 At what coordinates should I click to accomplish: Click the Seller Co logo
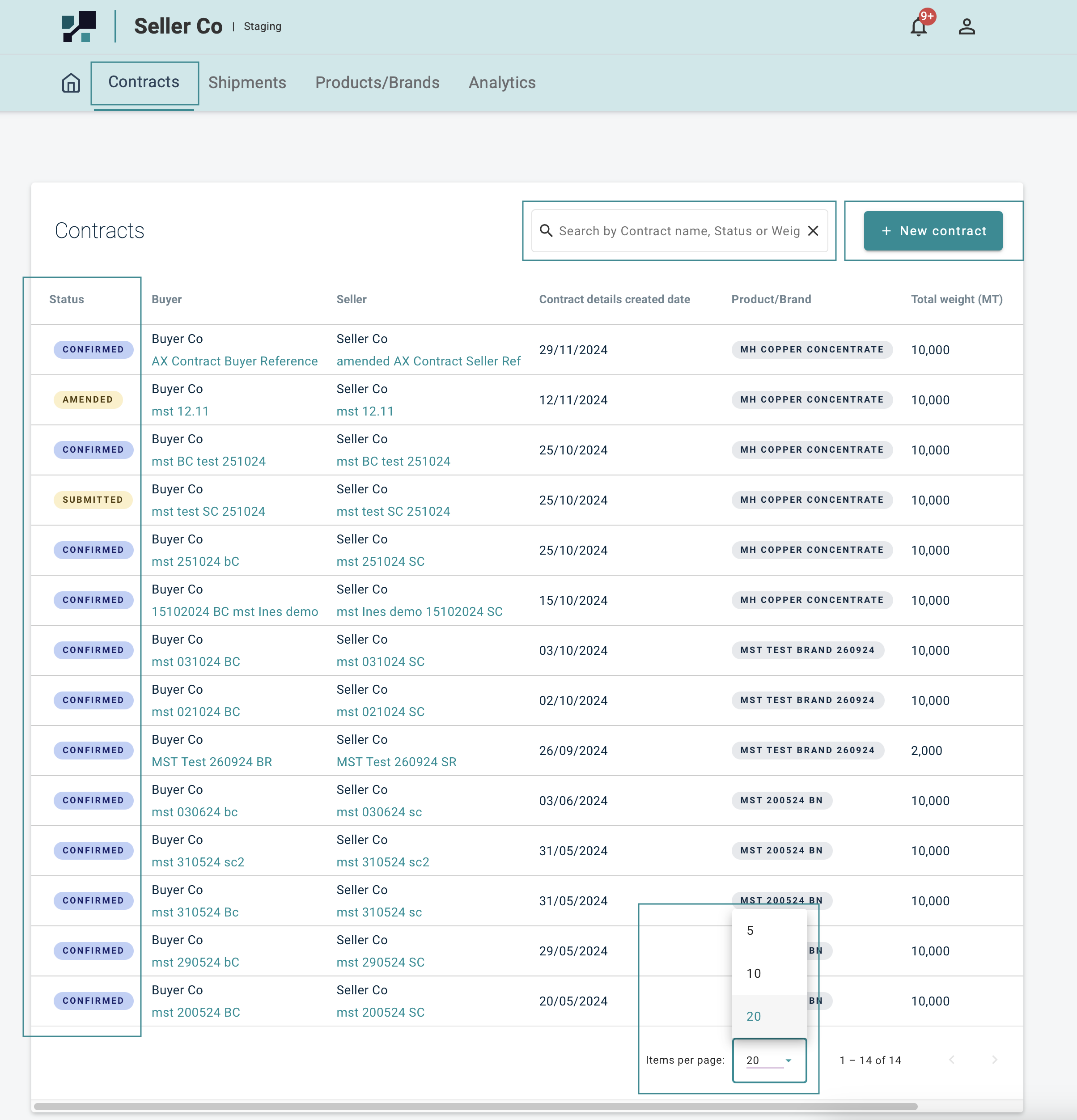pos(79,26)
